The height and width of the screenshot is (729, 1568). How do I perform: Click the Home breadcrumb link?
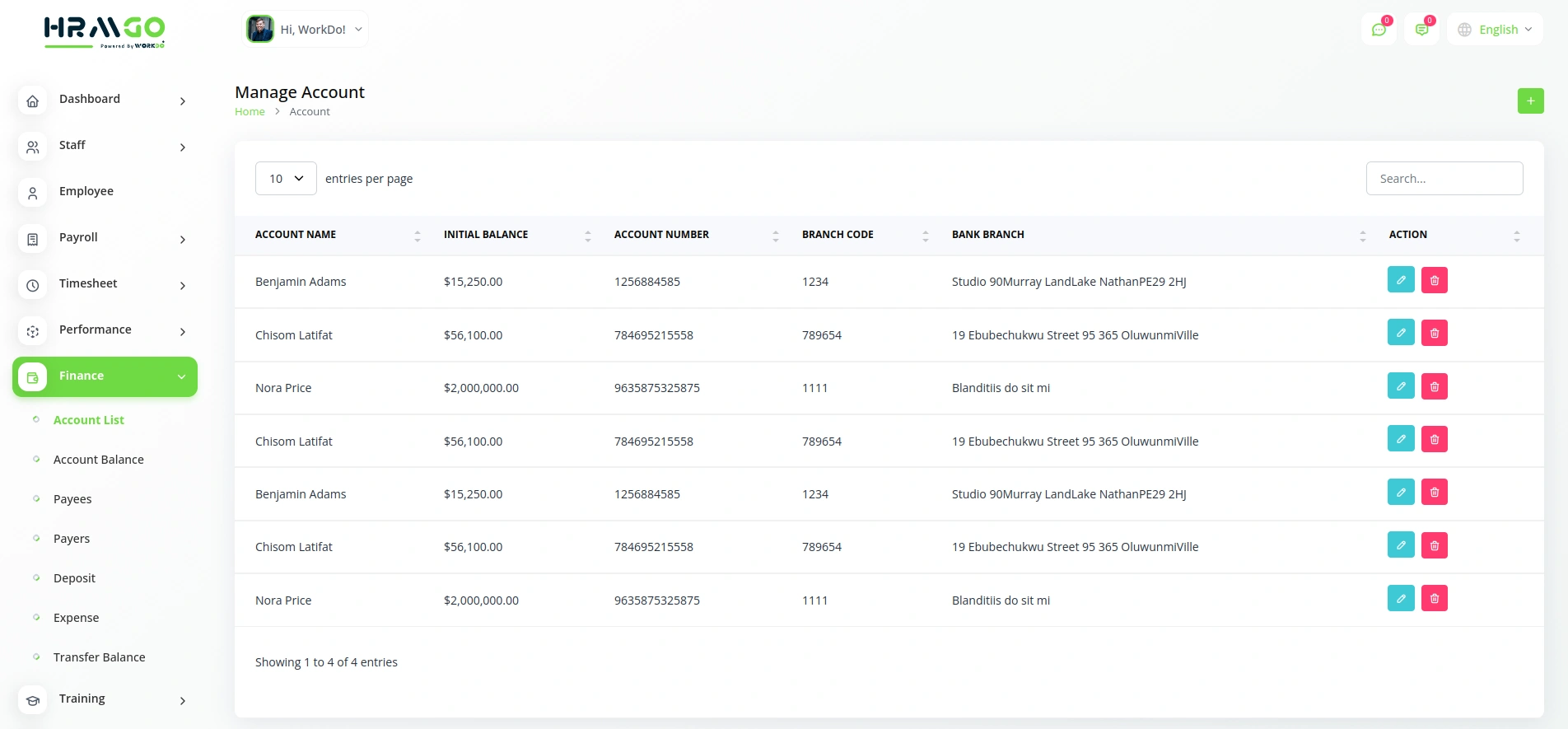click(250, 112)
